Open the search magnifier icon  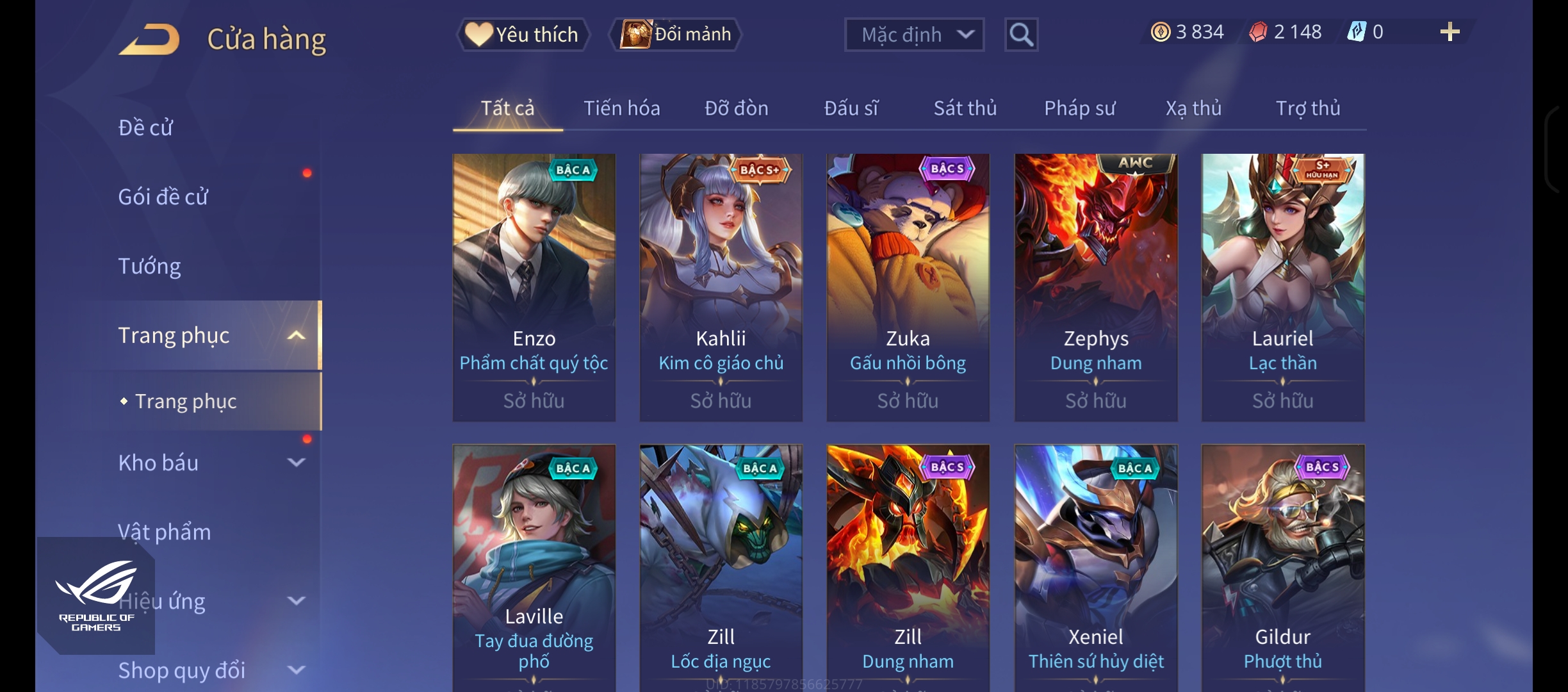coord(1021,35)
